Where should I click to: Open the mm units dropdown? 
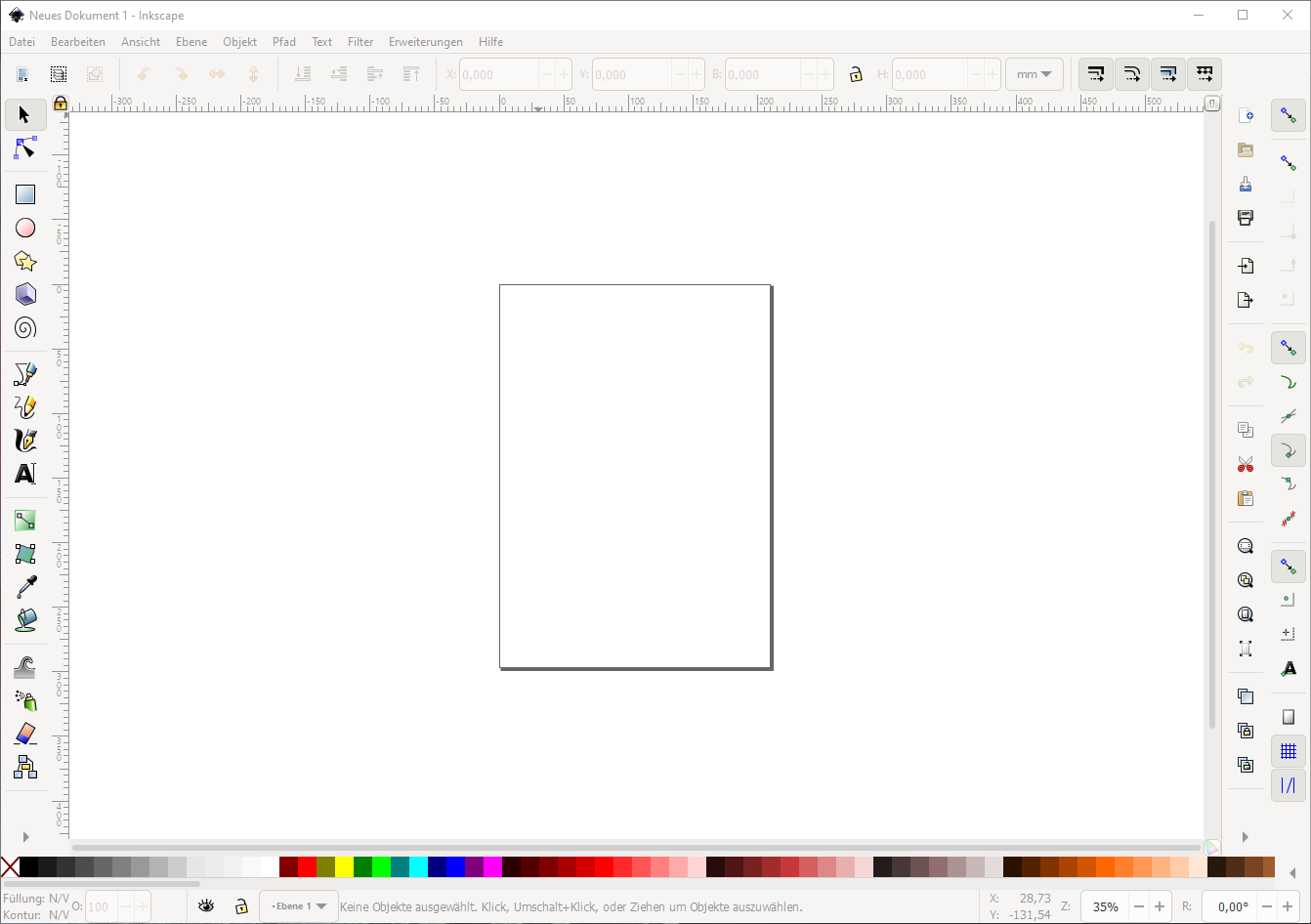pos(1034,74)
